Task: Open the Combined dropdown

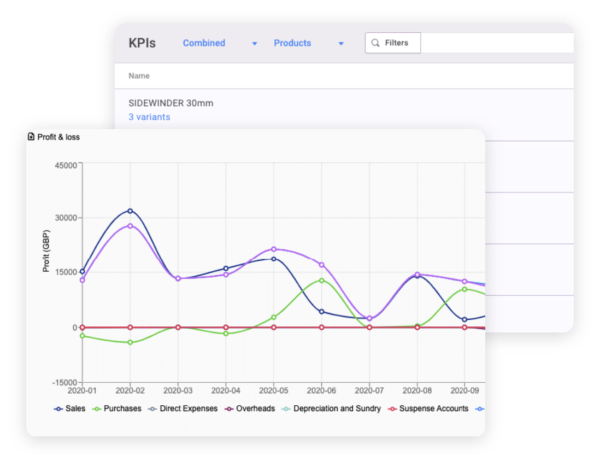Action: pos(204,43)
